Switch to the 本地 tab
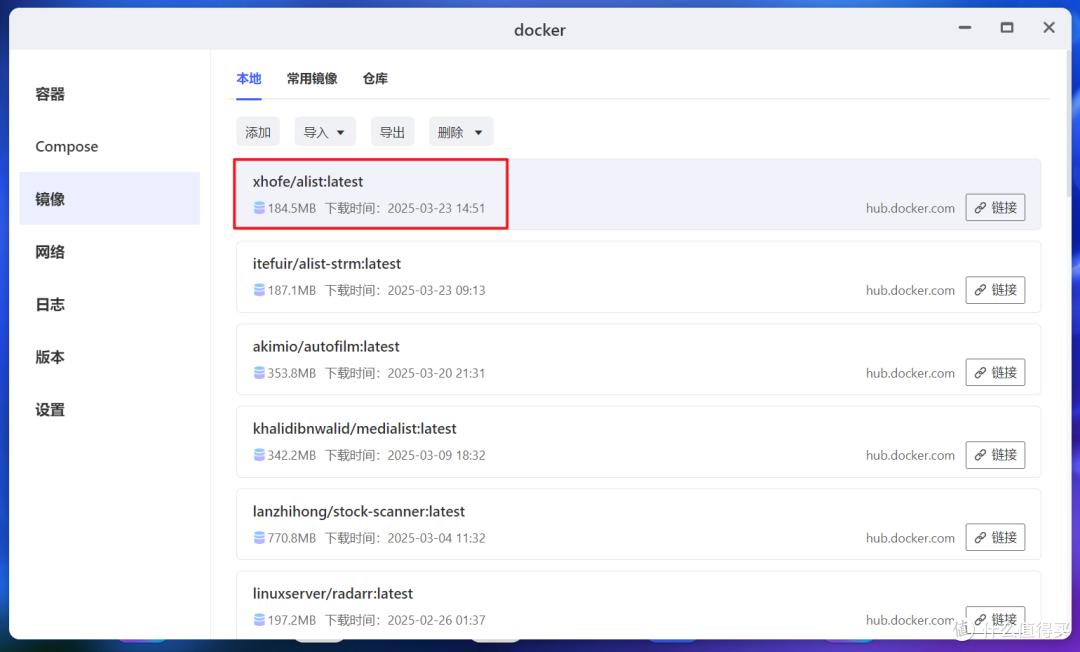Viewport: 1080px width, 652px height. point(249,78)
